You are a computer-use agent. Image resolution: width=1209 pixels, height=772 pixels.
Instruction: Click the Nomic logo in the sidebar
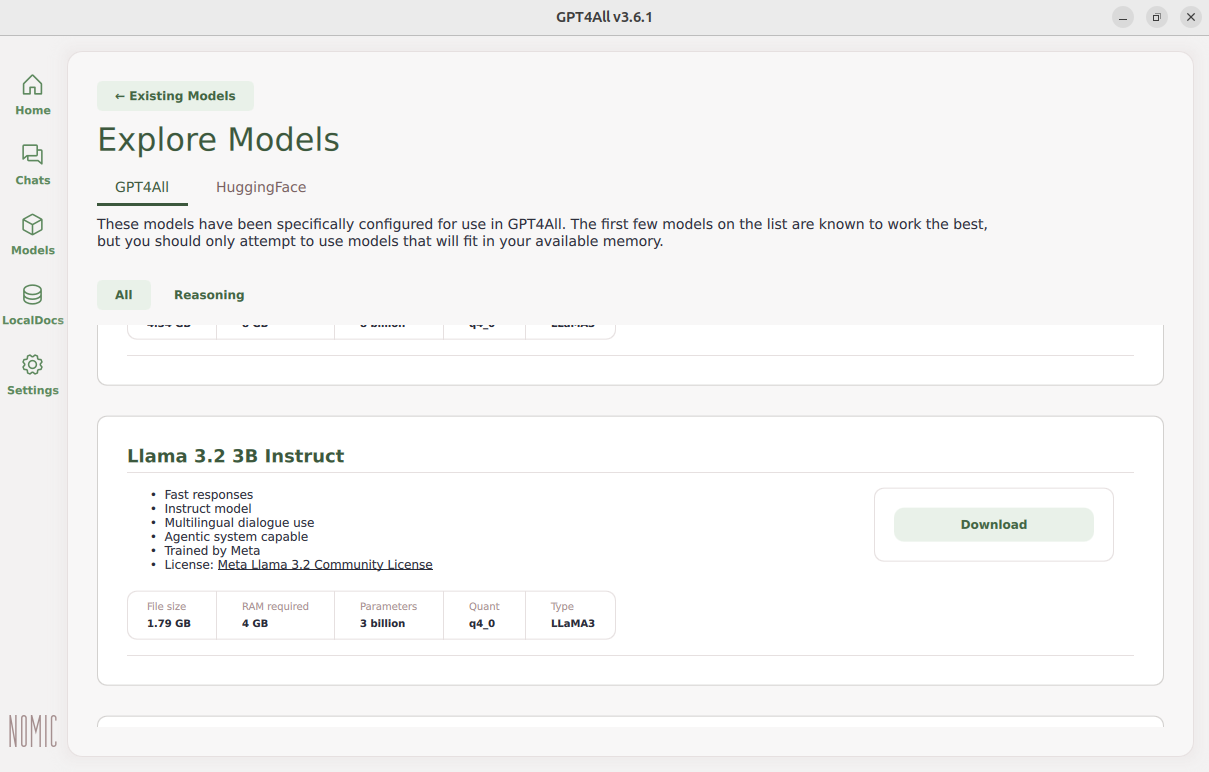point(32,731)
